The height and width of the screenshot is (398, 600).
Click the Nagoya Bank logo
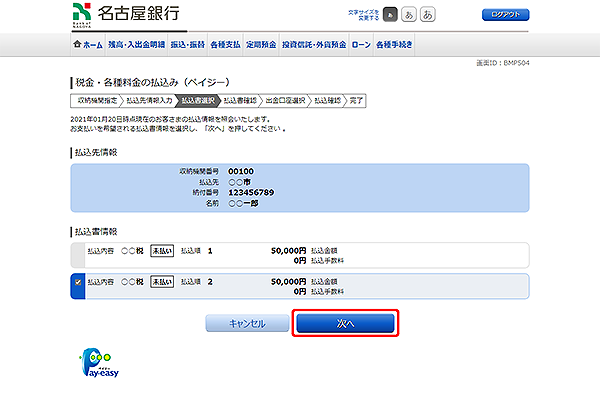(x=126, y=15)
